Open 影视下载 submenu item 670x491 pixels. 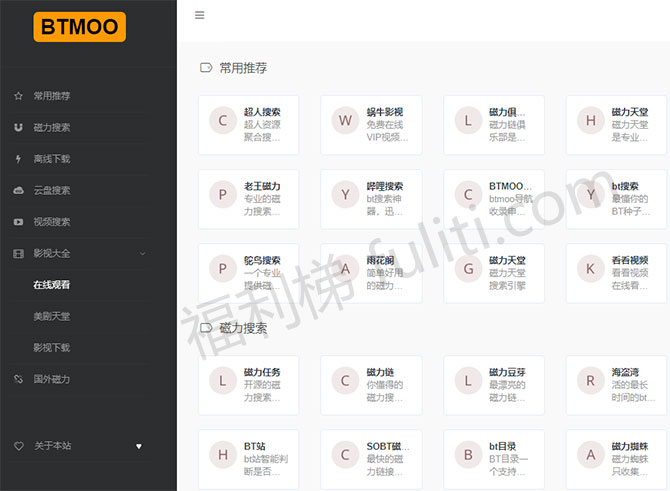52,348
